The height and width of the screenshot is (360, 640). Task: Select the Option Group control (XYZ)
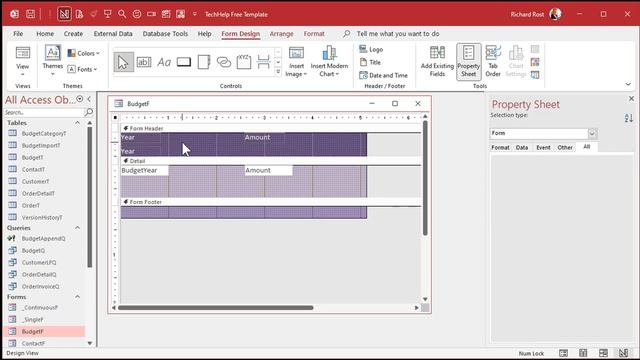244,62
